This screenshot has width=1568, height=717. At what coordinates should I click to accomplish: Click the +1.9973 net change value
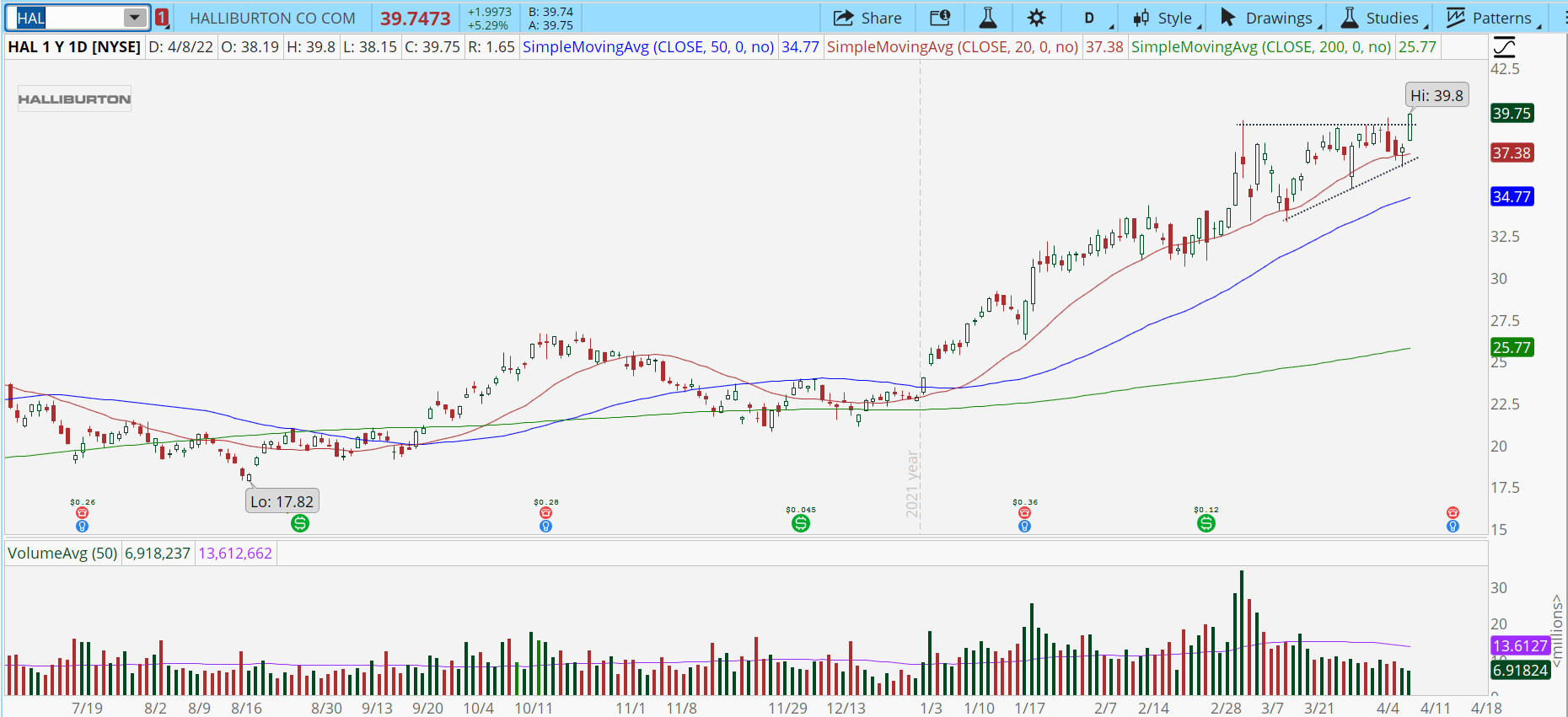(x=490, y=12)
